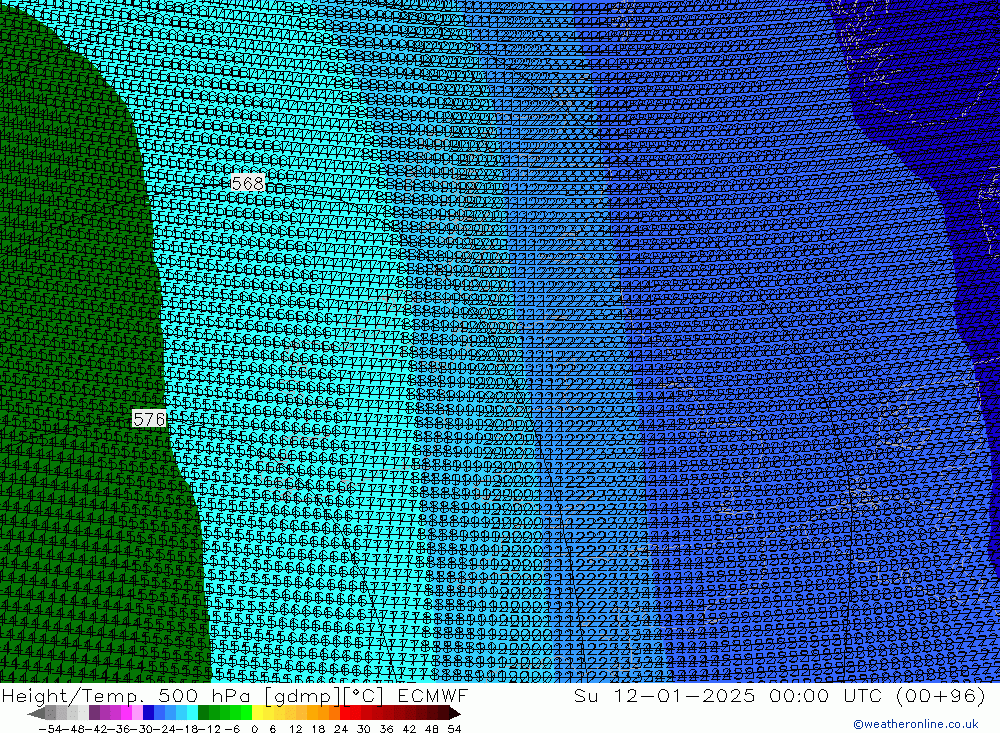Click the legend value label 30
1000x733 pixels.
click(364, 729)
